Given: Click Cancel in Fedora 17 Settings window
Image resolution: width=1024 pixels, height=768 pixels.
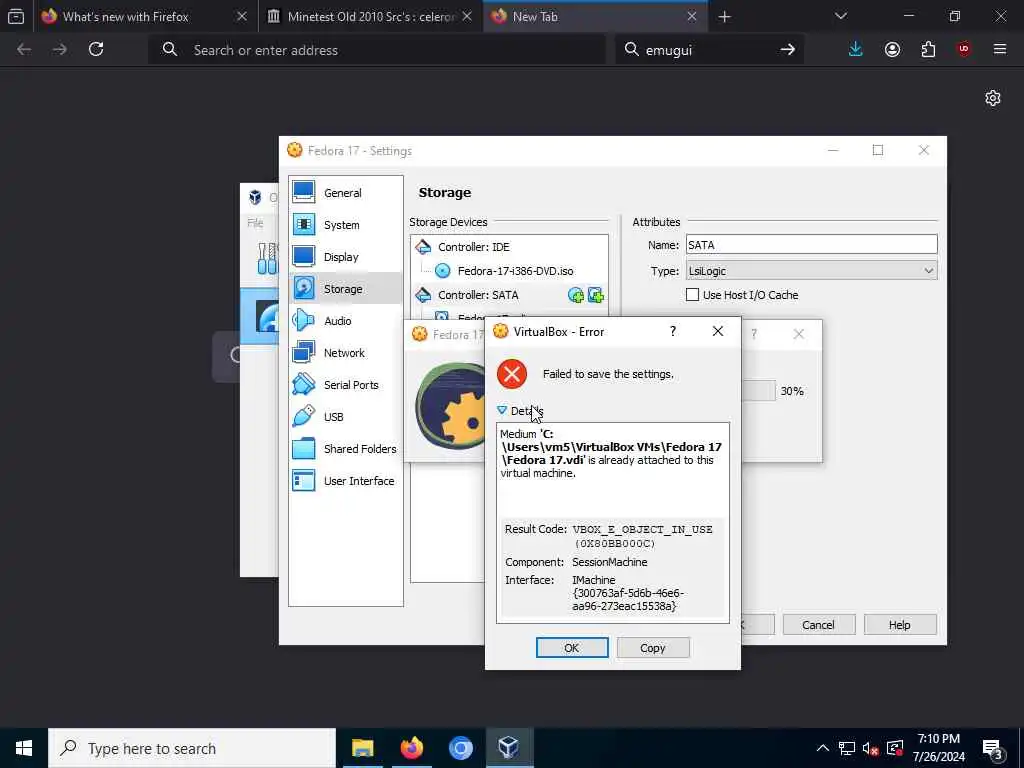Looking at the screenshot, I should (x=818, y=625).
